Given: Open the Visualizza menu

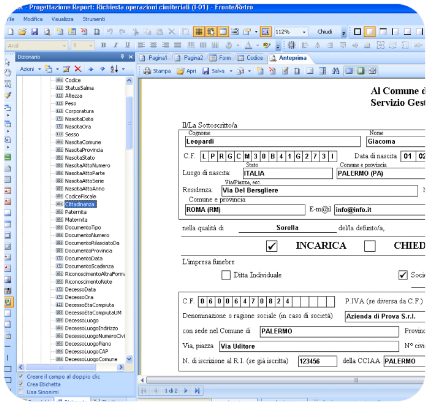Looking at the screenshot, I should point(62,19).
